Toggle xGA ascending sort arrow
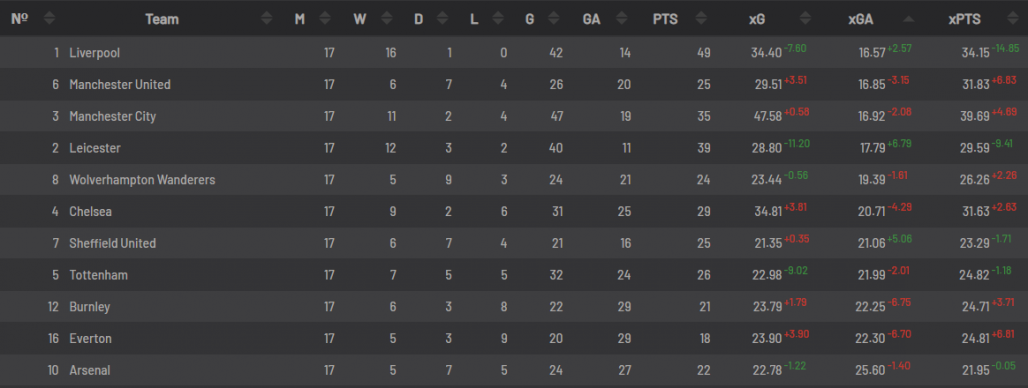 [908, 19]
